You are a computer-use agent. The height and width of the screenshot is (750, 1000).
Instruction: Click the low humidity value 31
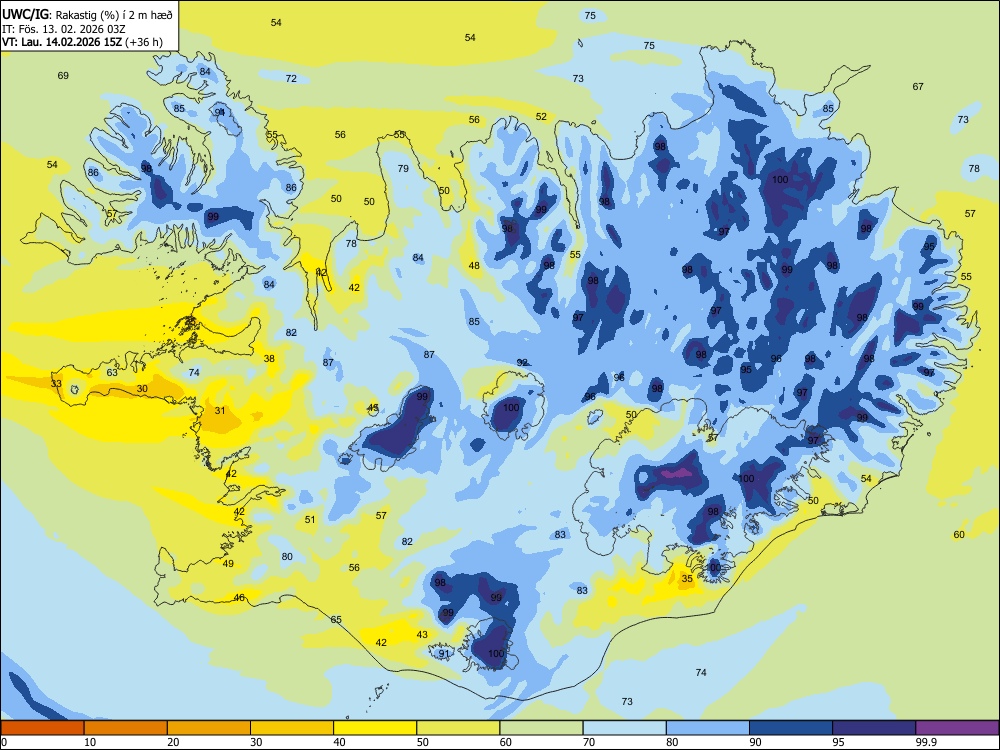click(220, 411)
